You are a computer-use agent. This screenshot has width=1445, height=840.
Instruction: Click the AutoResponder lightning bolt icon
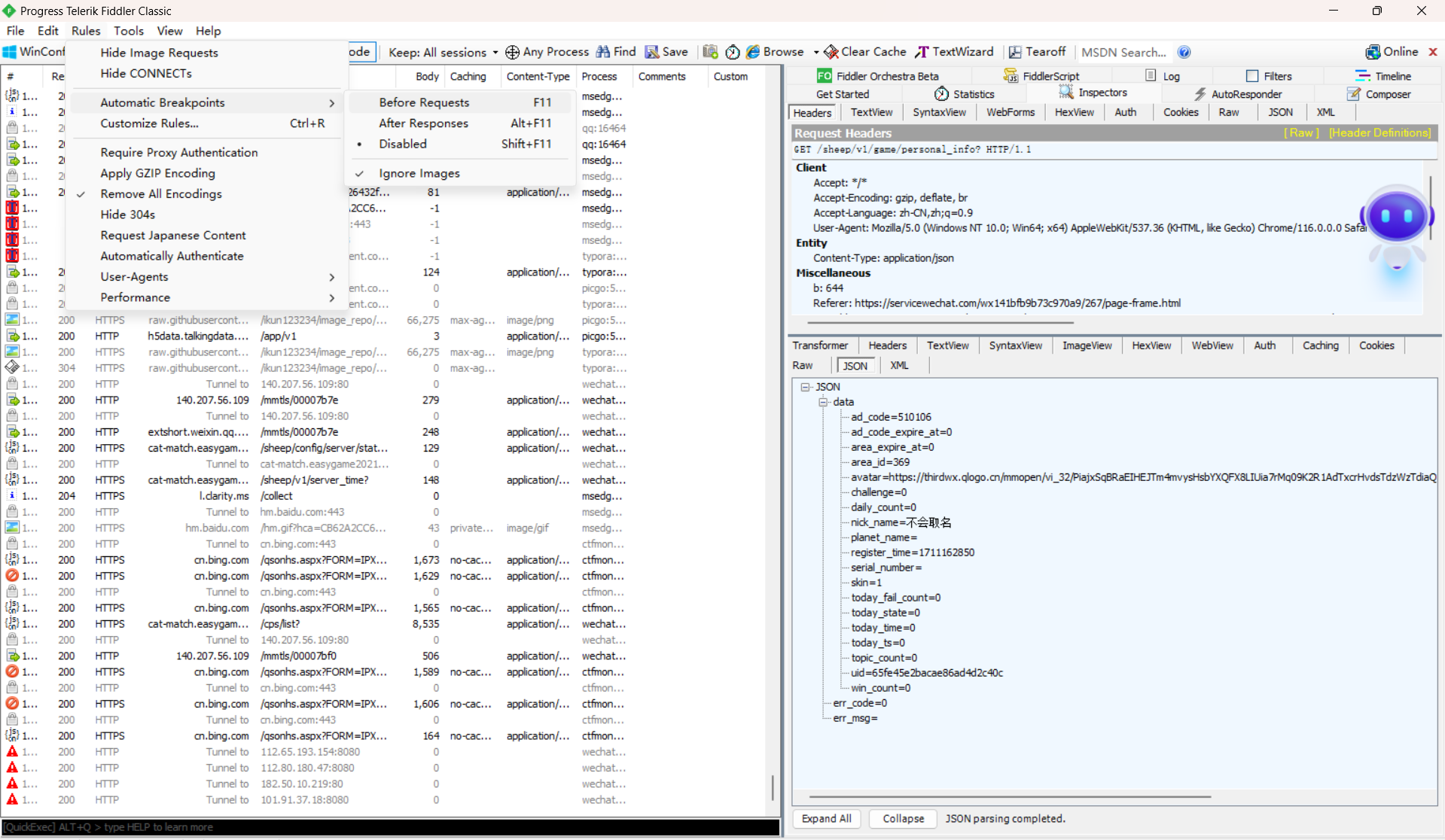point(1200,94)
